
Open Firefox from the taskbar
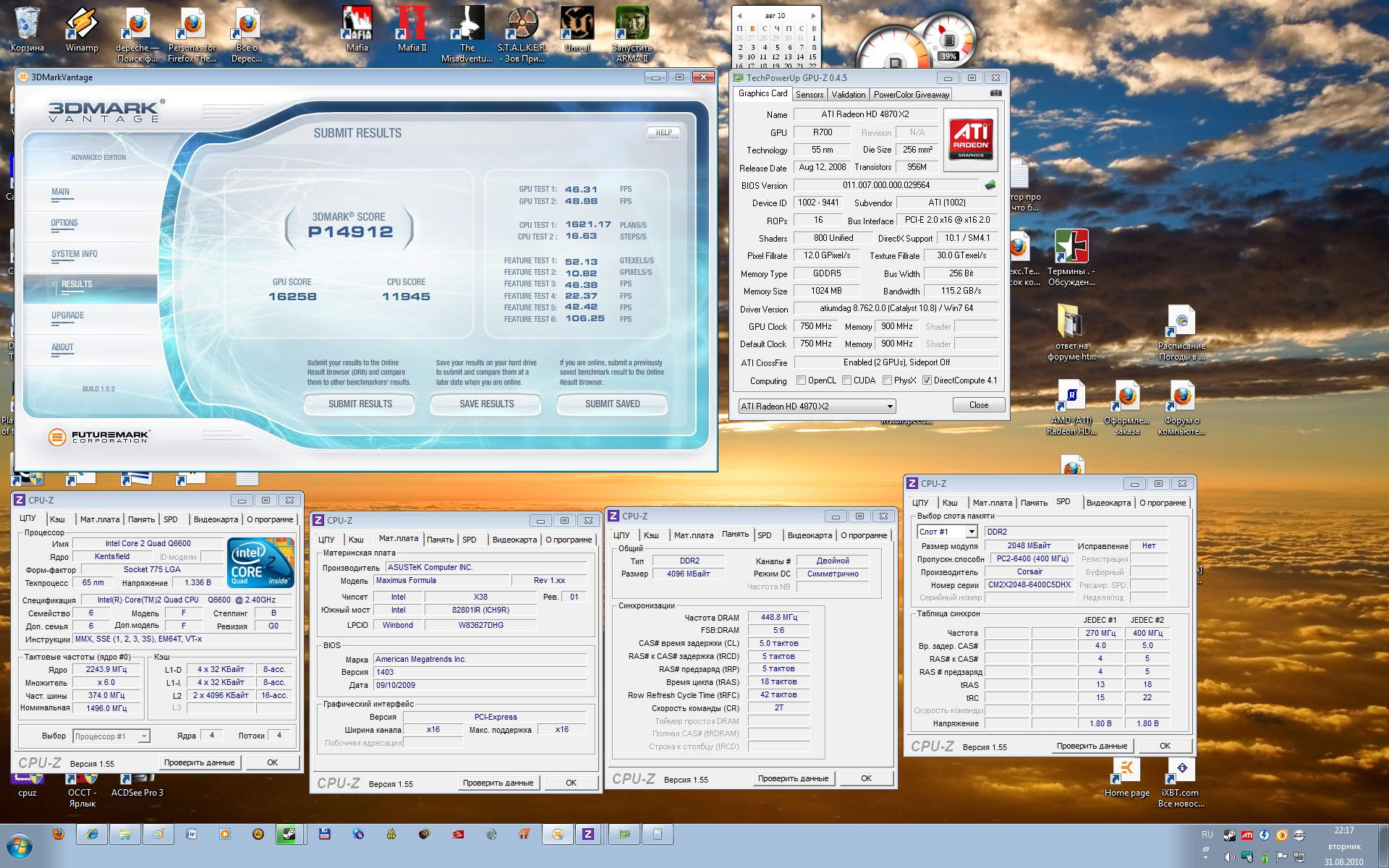coord(59,834)
